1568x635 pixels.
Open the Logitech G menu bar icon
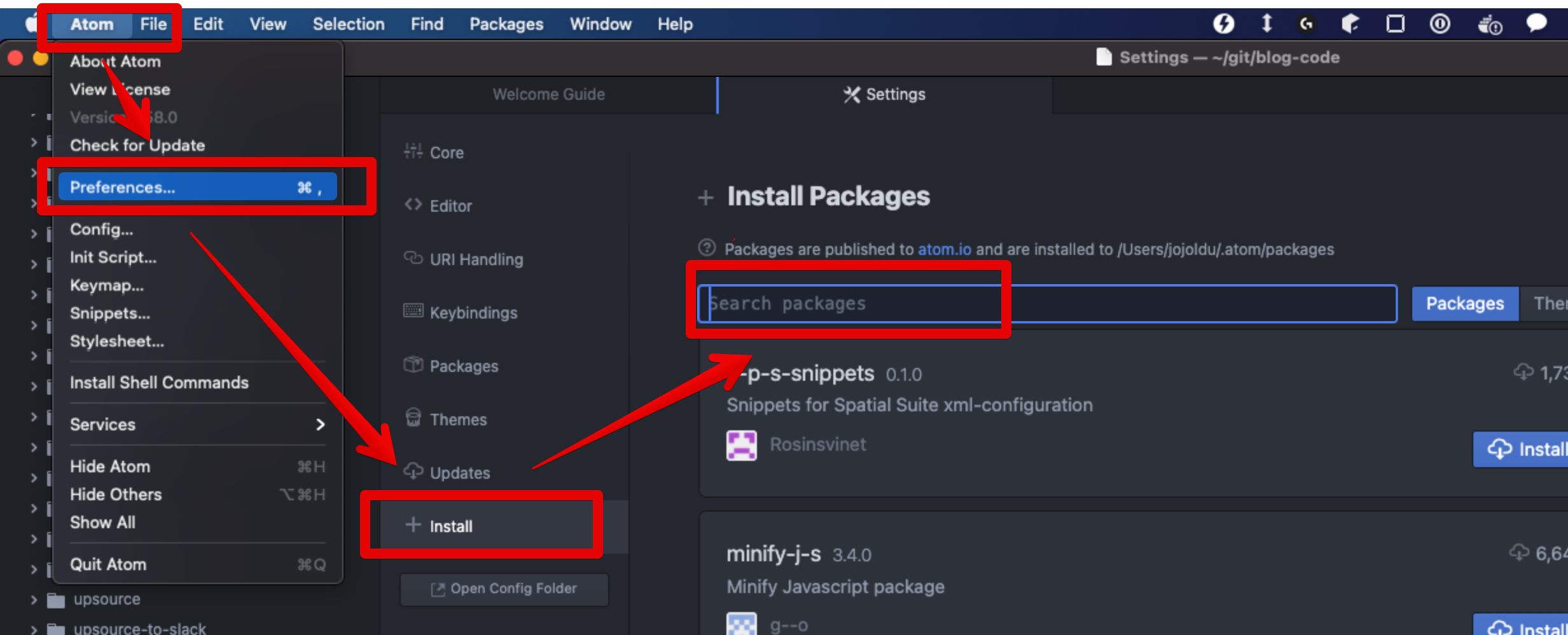click(1307, 24)
